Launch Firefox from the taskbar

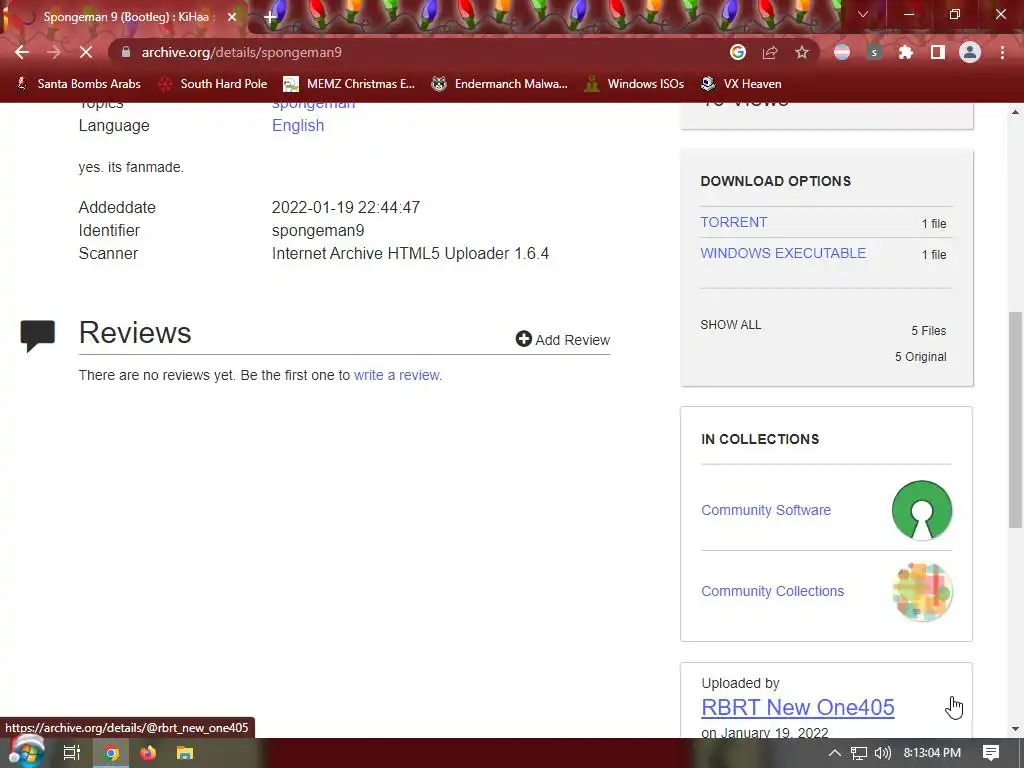(148, 753)
